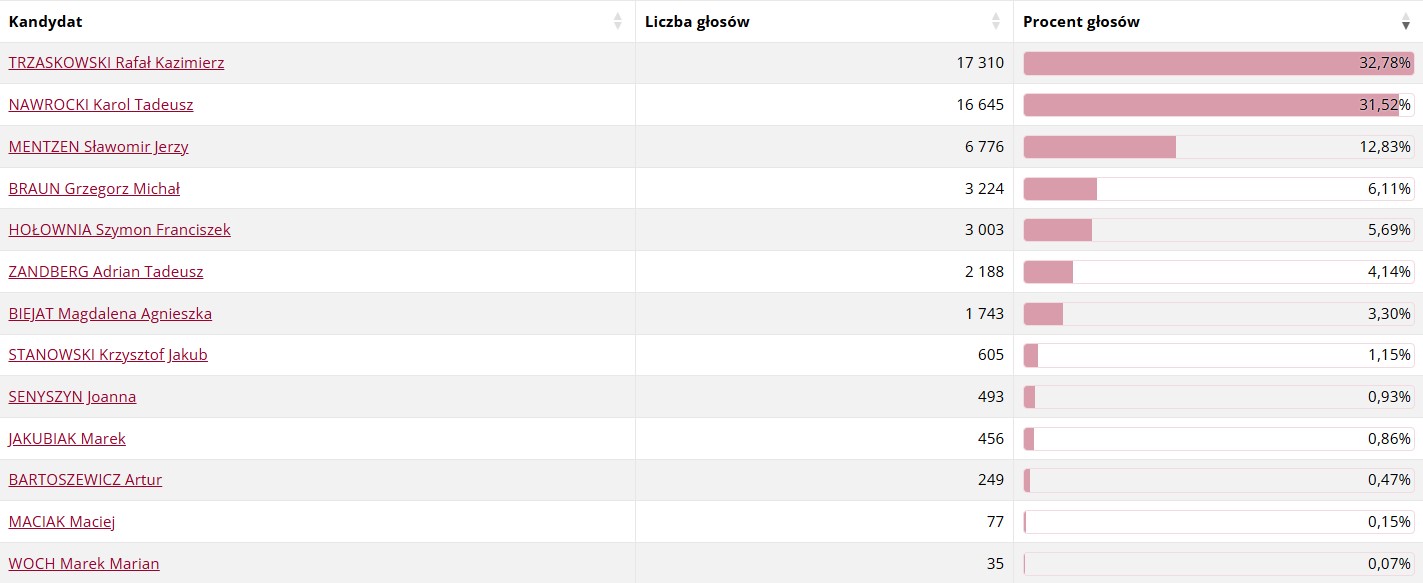Viewport: 1423px width, 583px height.
Task: Open TRZASKOWSKI Rafał Kazimierz candidate link
Action: [x=116, y=63]
